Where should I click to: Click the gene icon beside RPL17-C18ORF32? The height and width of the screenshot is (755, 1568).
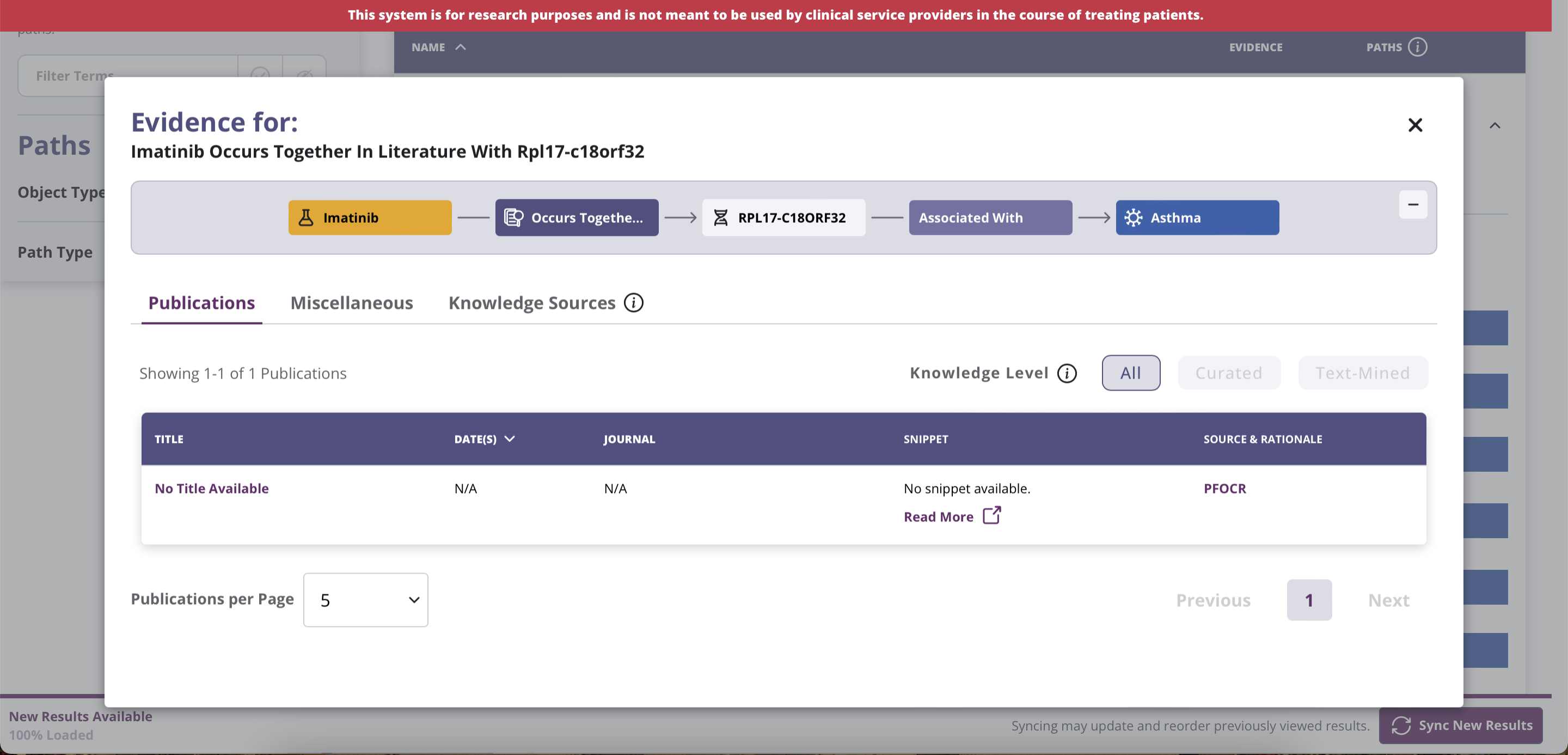click(720, 217)
